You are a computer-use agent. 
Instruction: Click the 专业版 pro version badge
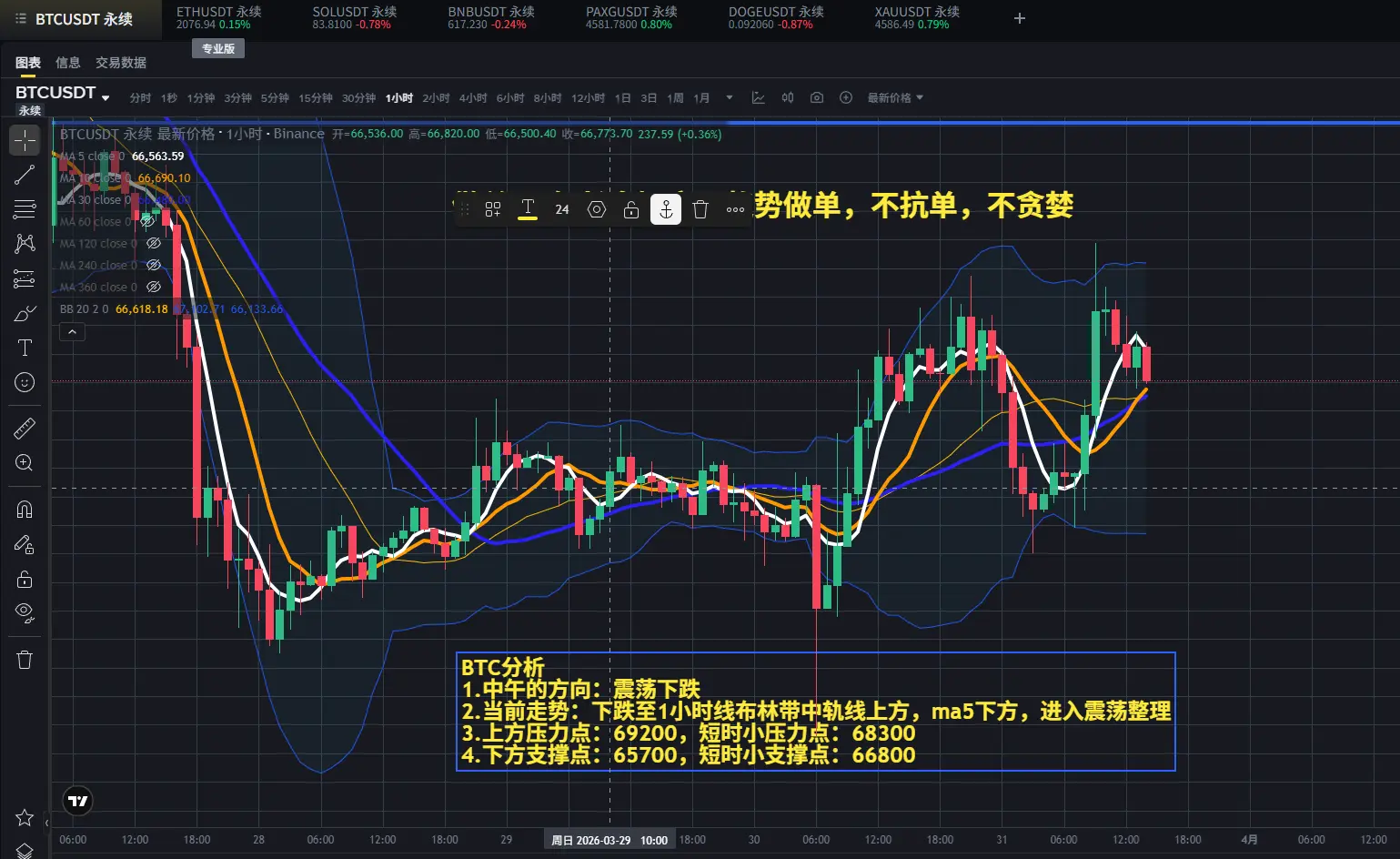click(x=218, y=48)
